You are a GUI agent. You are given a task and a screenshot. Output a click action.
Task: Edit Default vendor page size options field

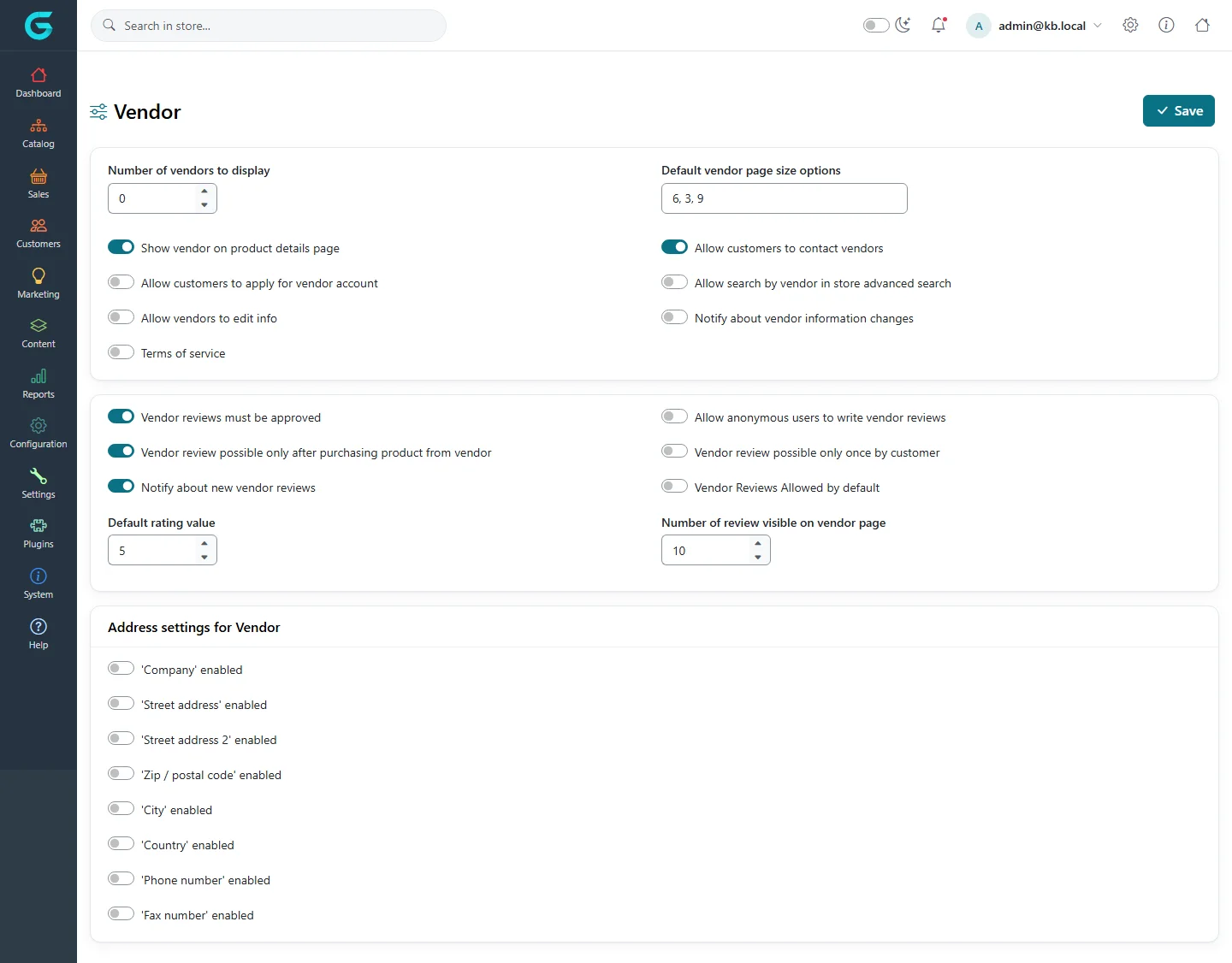point(785,198)
